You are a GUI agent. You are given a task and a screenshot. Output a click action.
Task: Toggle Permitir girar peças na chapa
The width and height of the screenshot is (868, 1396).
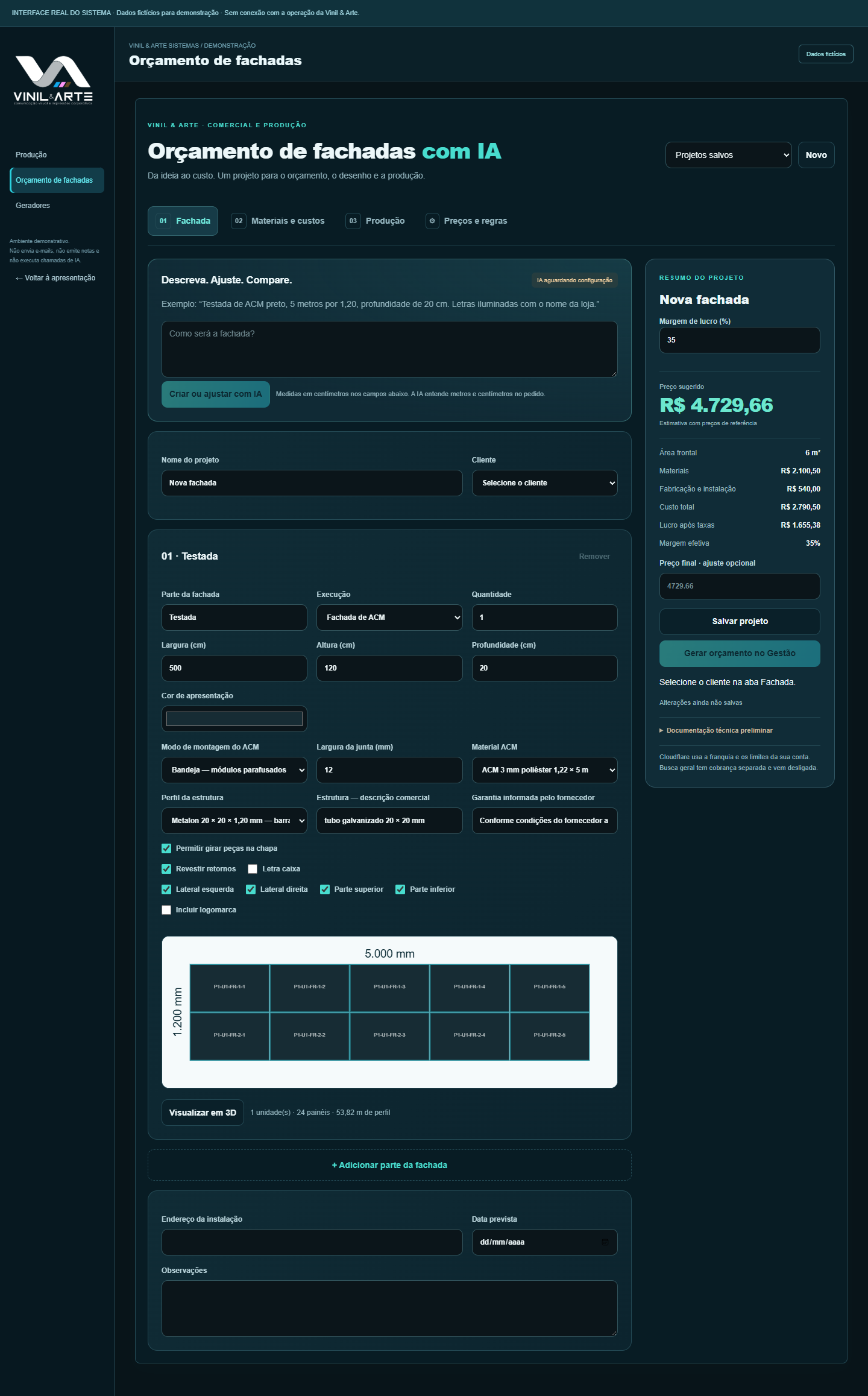166,848
